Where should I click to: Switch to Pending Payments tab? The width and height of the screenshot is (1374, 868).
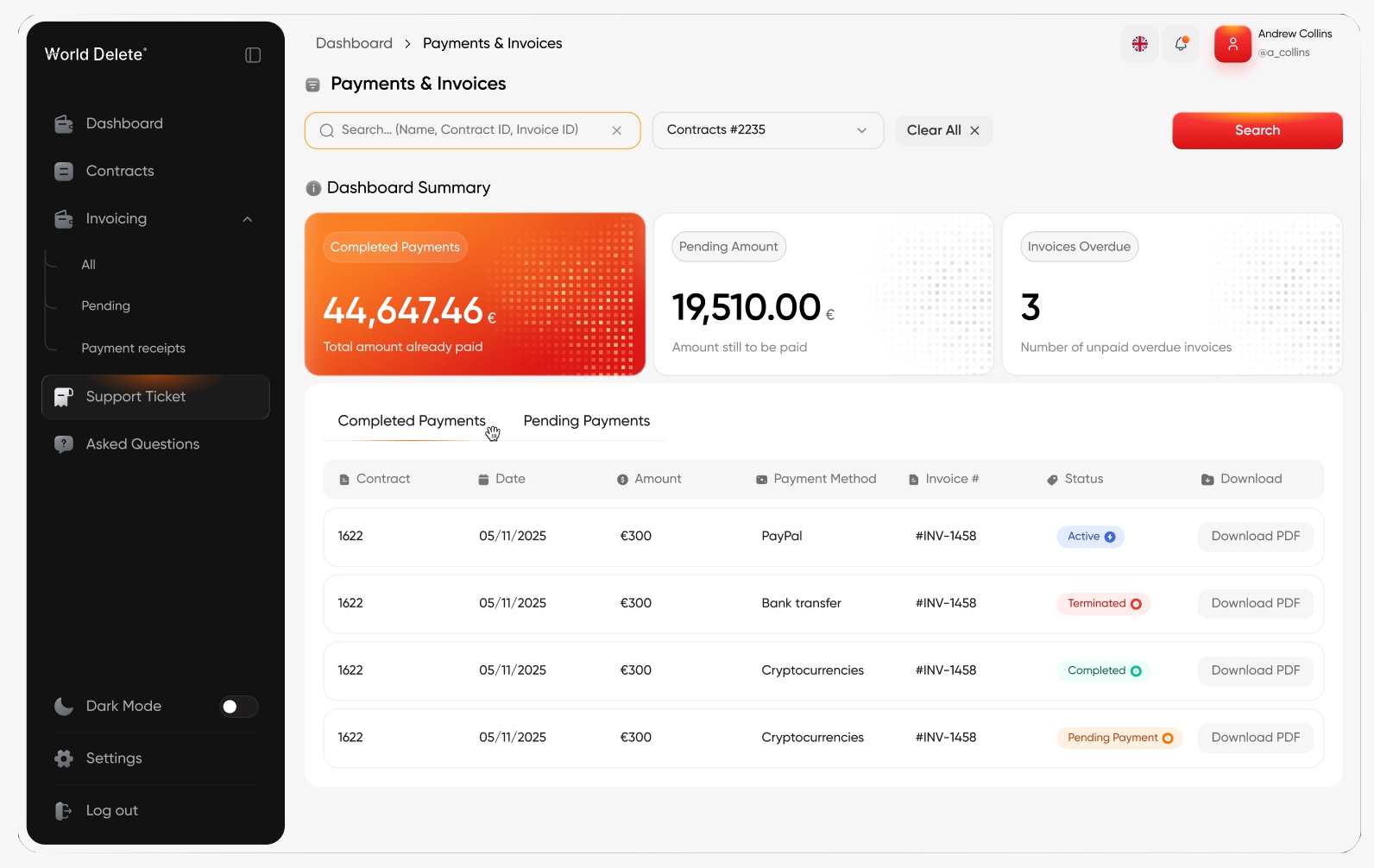point(586,421)
